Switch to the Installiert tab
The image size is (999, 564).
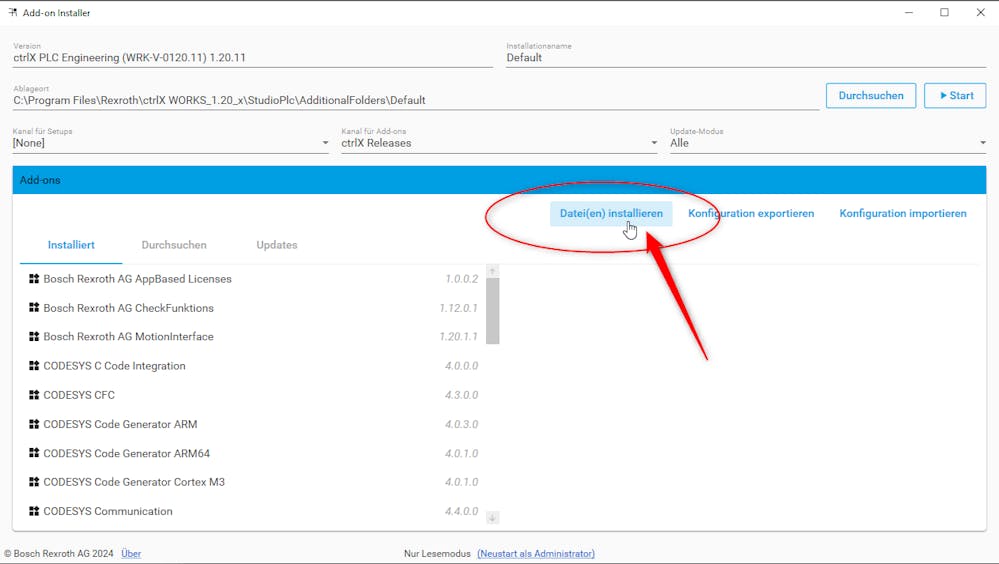point(71,245)
